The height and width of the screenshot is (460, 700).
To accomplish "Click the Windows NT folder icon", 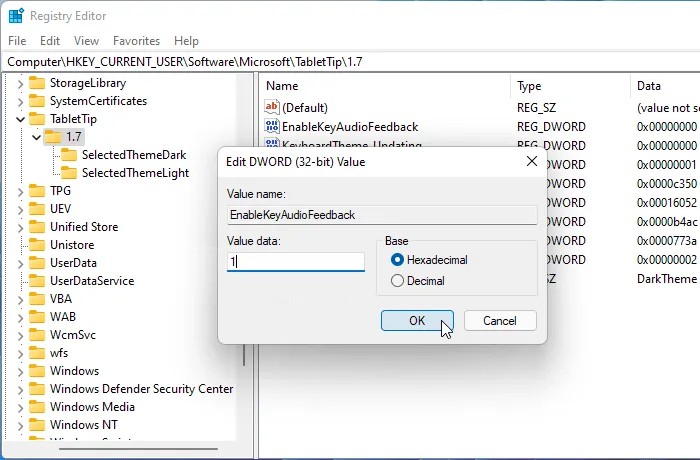I will point(37,425).
